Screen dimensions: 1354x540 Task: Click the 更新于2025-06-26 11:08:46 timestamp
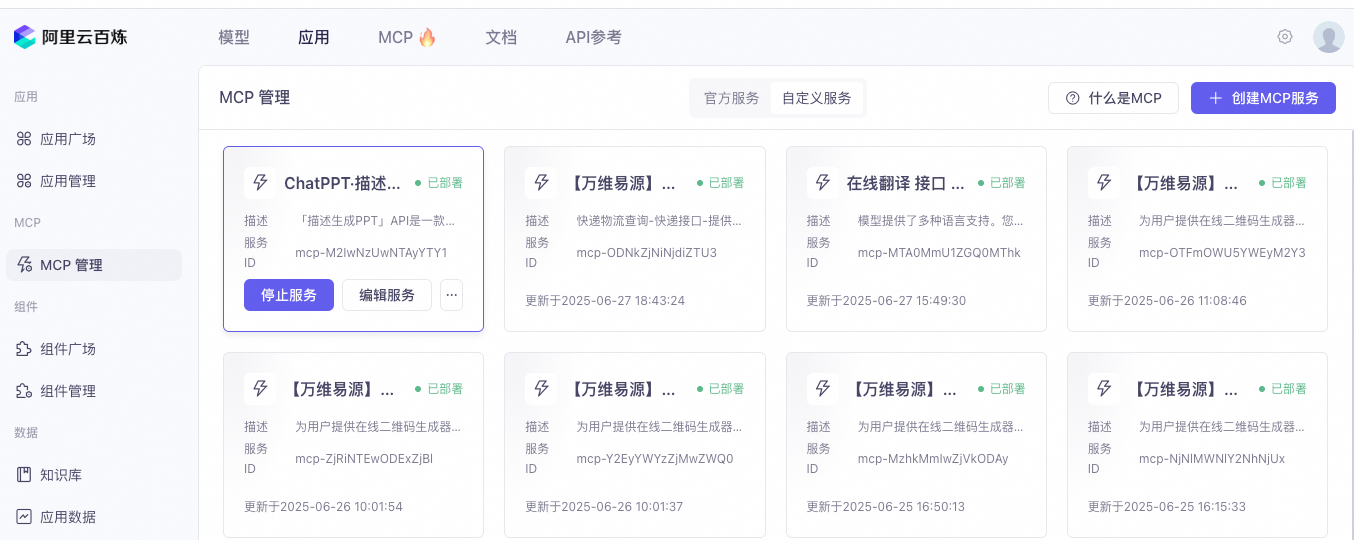click(x=1167, y=300)
